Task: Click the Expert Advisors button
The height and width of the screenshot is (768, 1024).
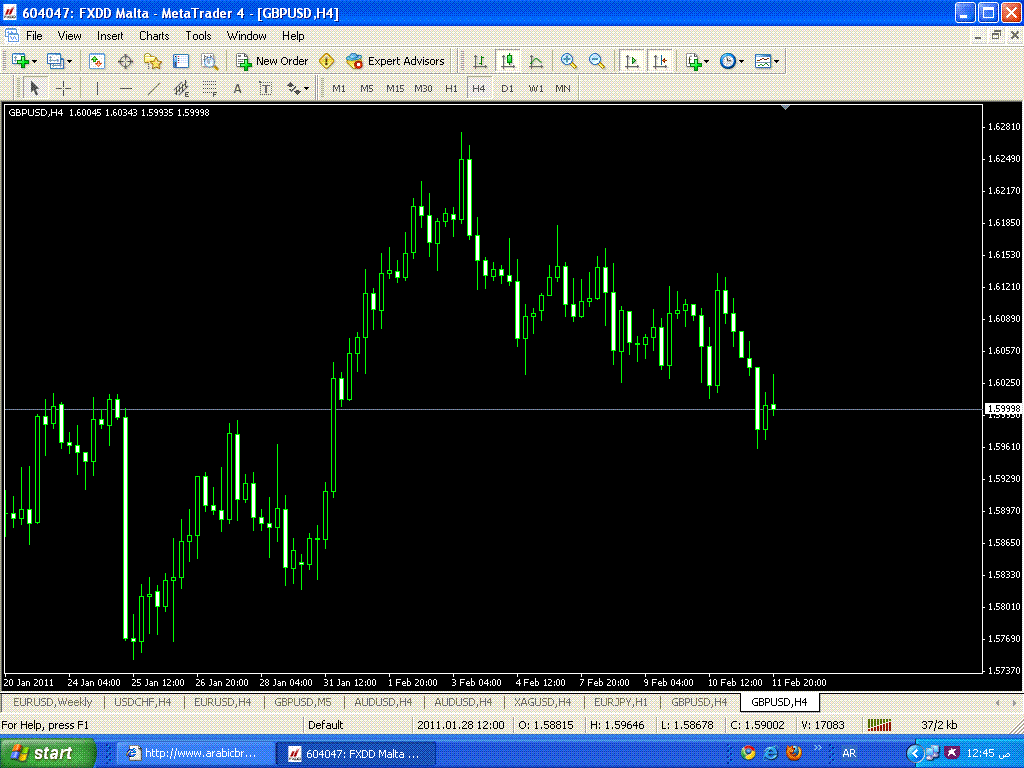Action: click(395, 61)
